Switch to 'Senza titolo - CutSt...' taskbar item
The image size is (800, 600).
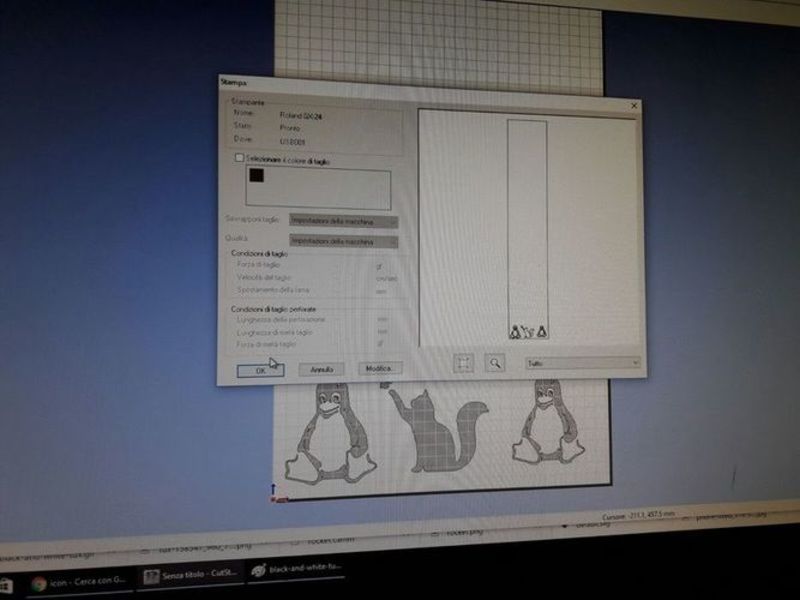click(x=191, y=575)
